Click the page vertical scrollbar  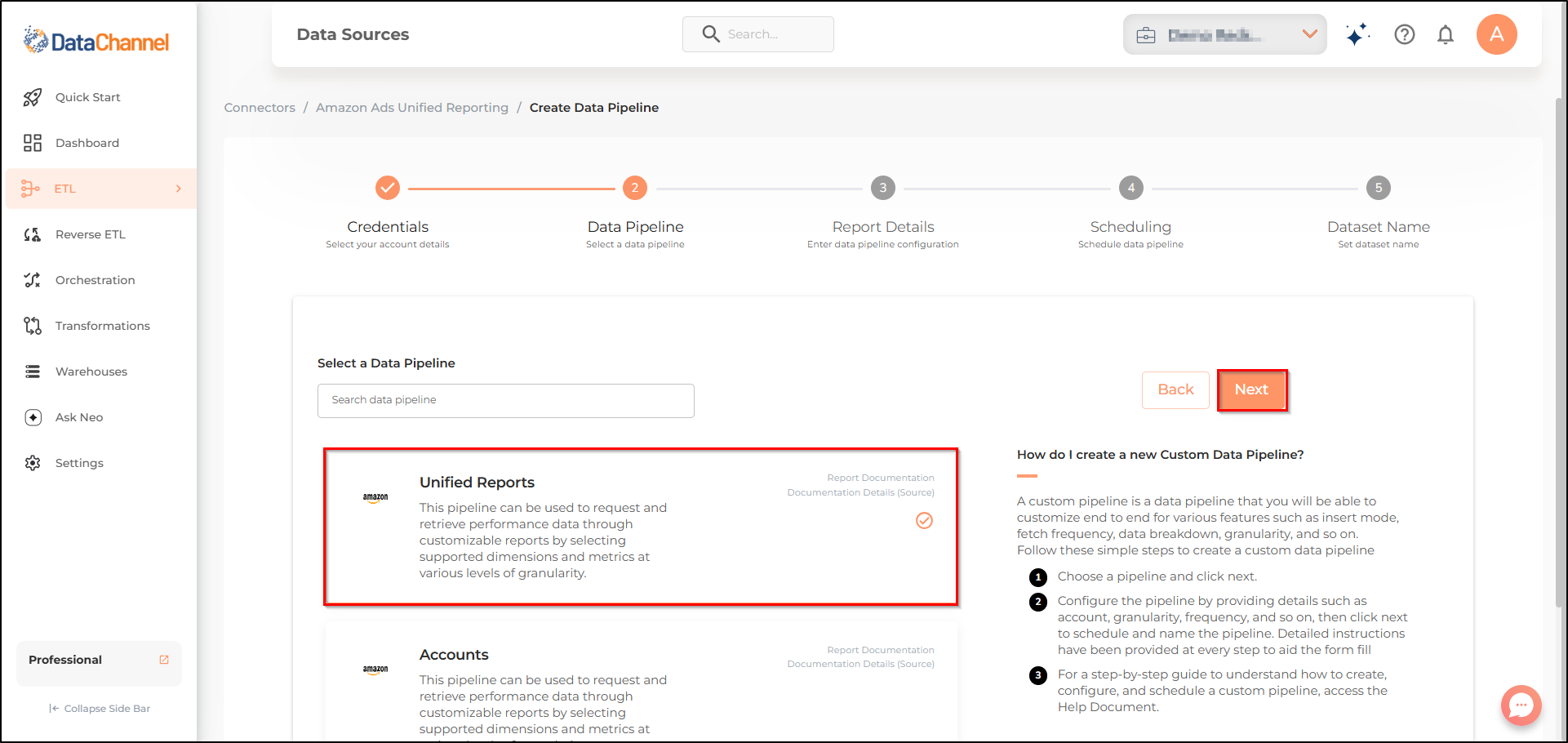pyautogui.click(x=1560, y=351)
